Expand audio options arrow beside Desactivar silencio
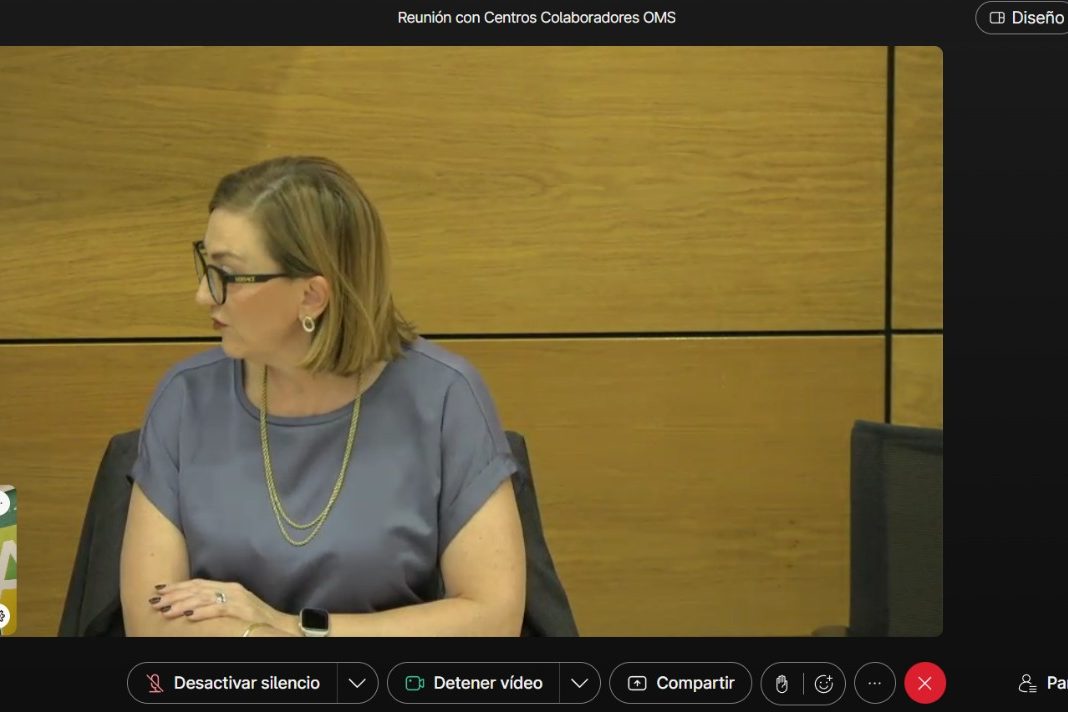Viewport: 1068px width, 712px height. tap(357, 683)
